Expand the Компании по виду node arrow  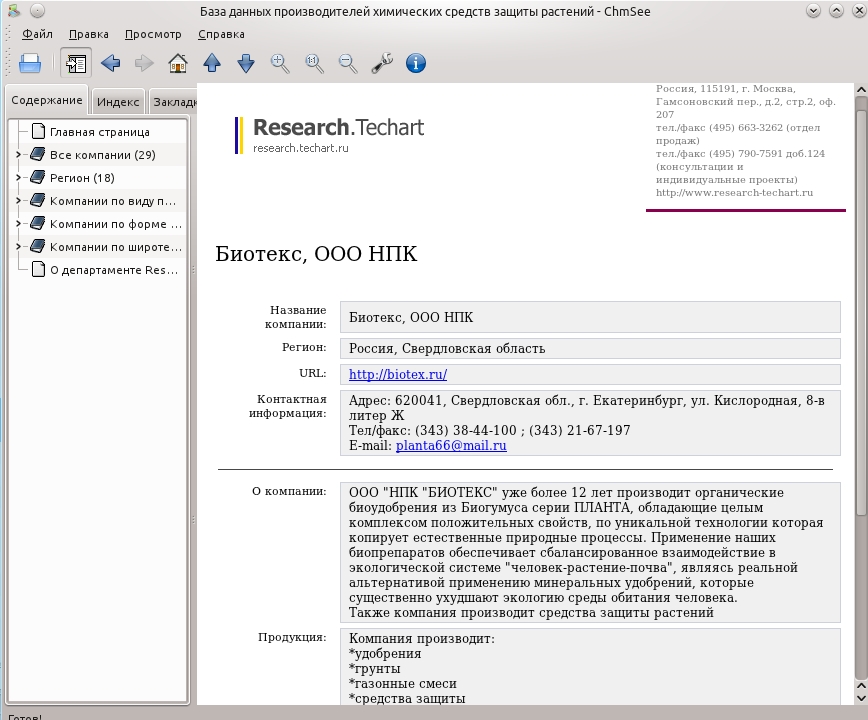point(18,200)
